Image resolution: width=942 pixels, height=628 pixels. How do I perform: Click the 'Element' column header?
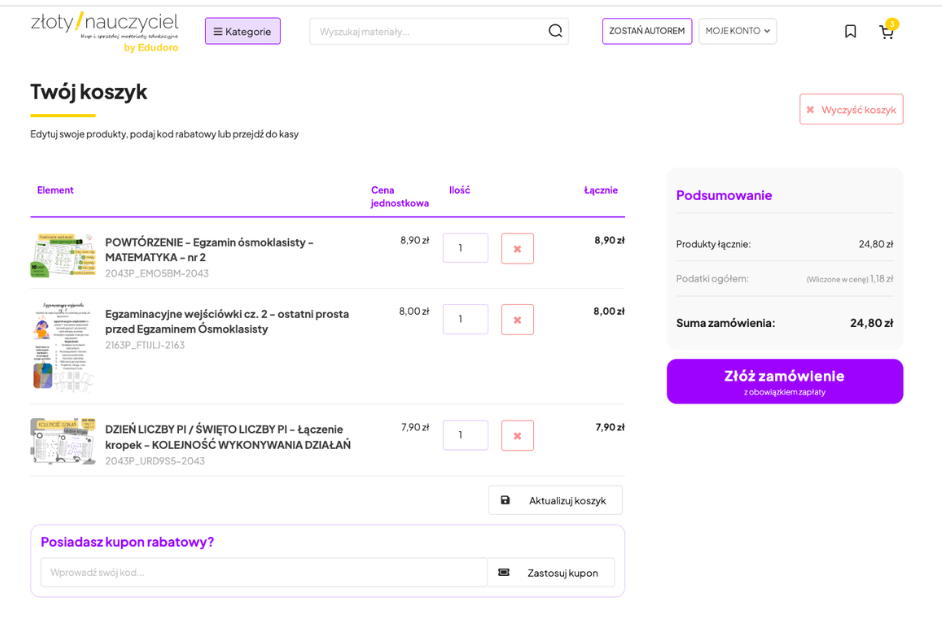tap(55, 190)
